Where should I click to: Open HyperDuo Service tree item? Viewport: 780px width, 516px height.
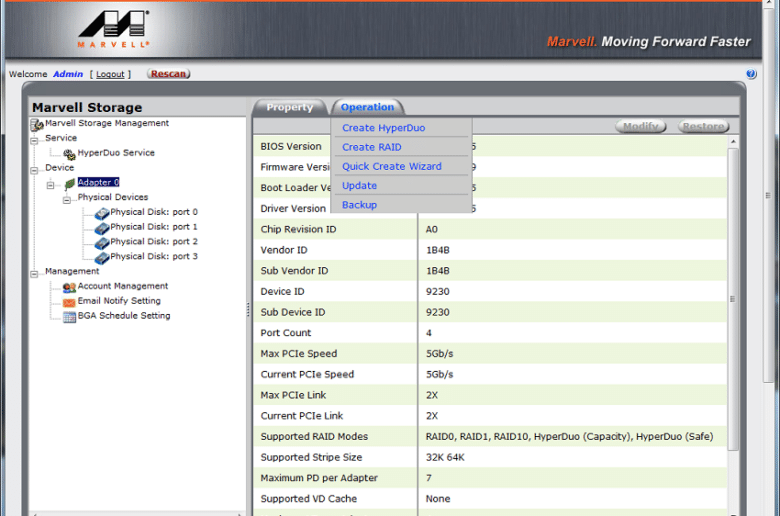(x=116, y=153)
